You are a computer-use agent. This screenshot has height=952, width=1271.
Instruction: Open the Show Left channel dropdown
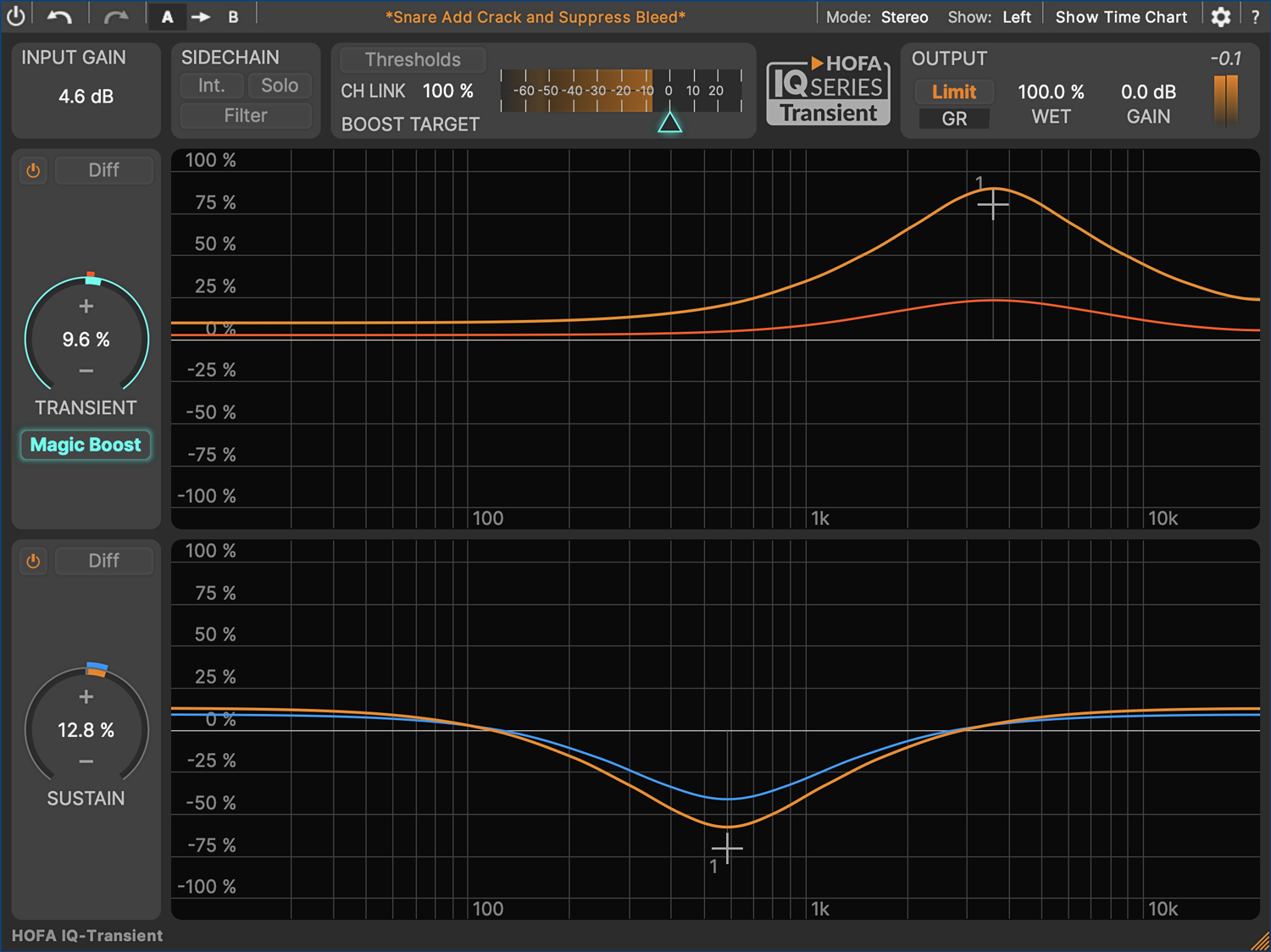point(1016,17)
